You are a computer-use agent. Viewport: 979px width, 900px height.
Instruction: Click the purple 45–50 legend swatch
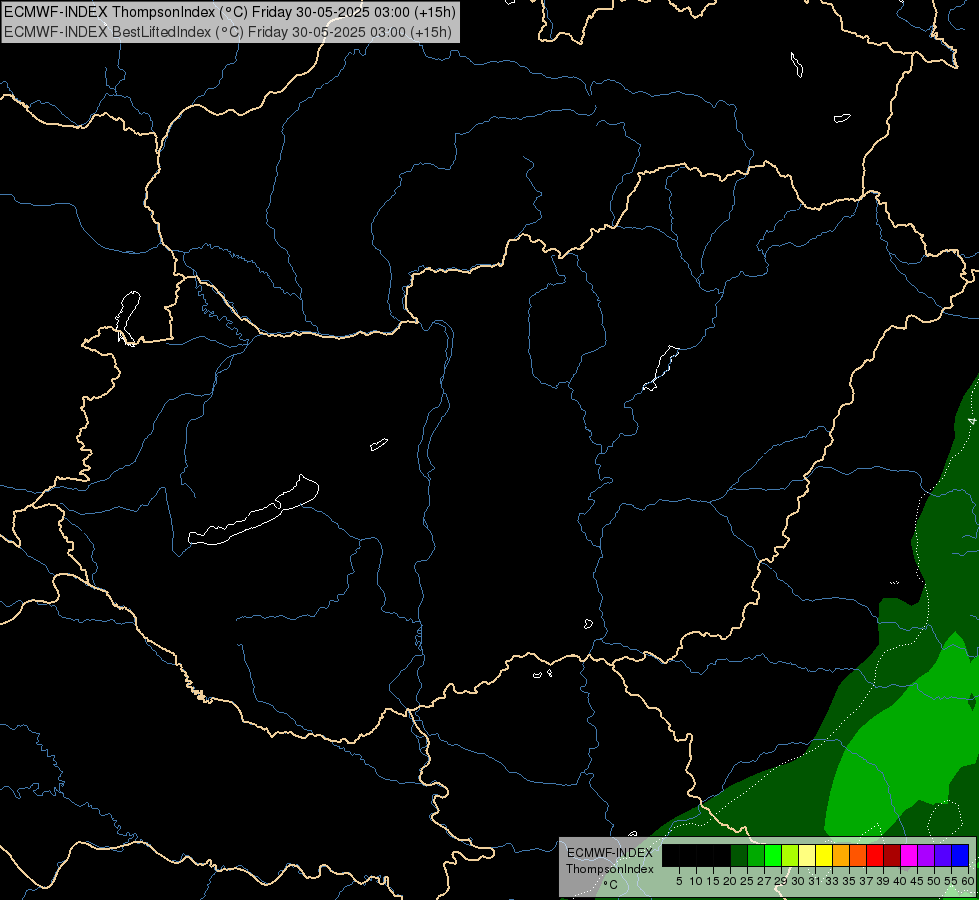[926, 855]
